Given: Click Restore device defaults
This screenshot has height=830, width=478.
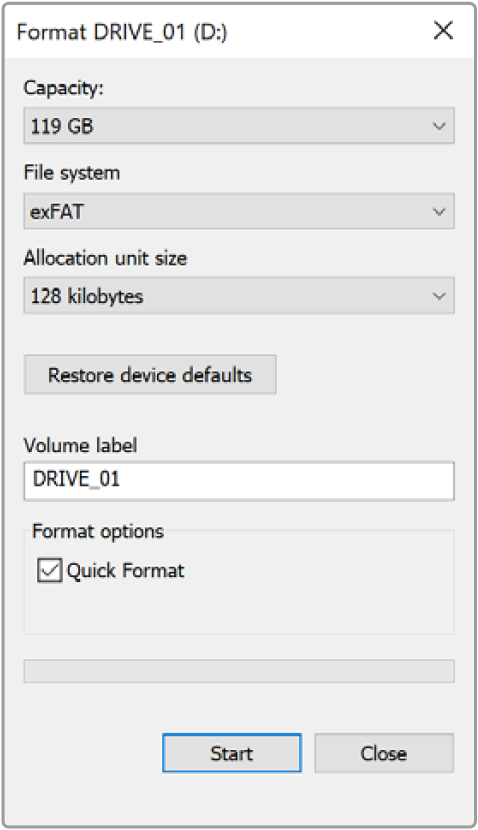Looking at the screenshot, I should pyautogui.click(x=150, y=375).
